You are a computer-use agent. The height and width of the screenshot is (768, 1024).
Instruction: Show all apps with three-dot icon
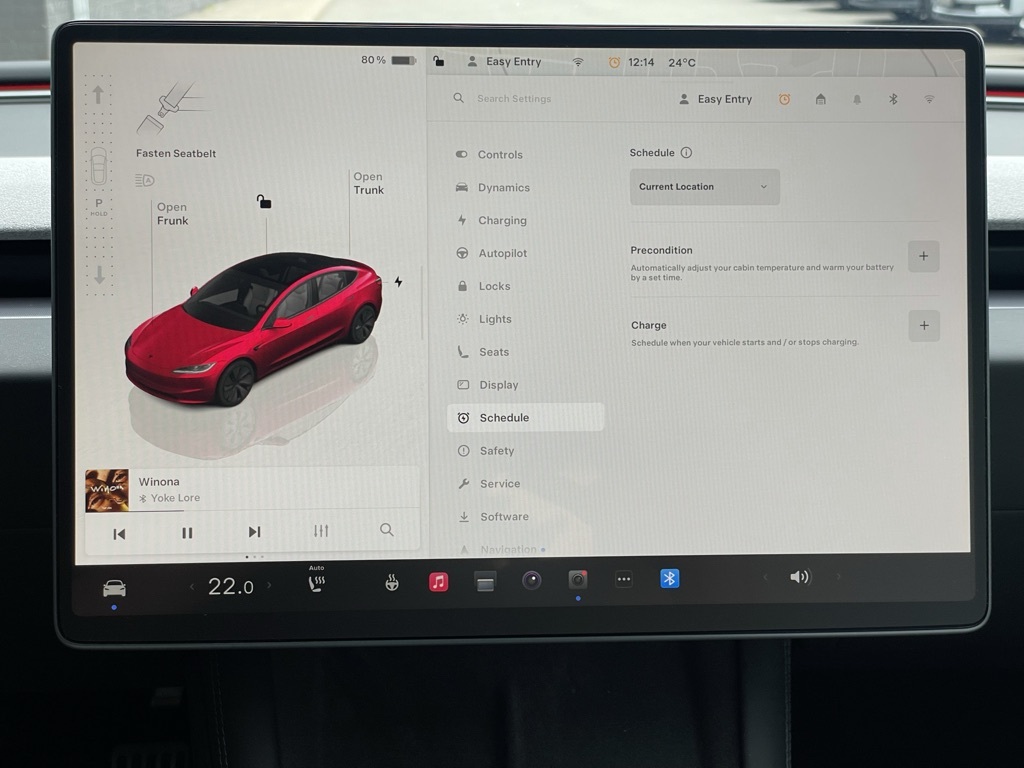[x=624, y=580]
